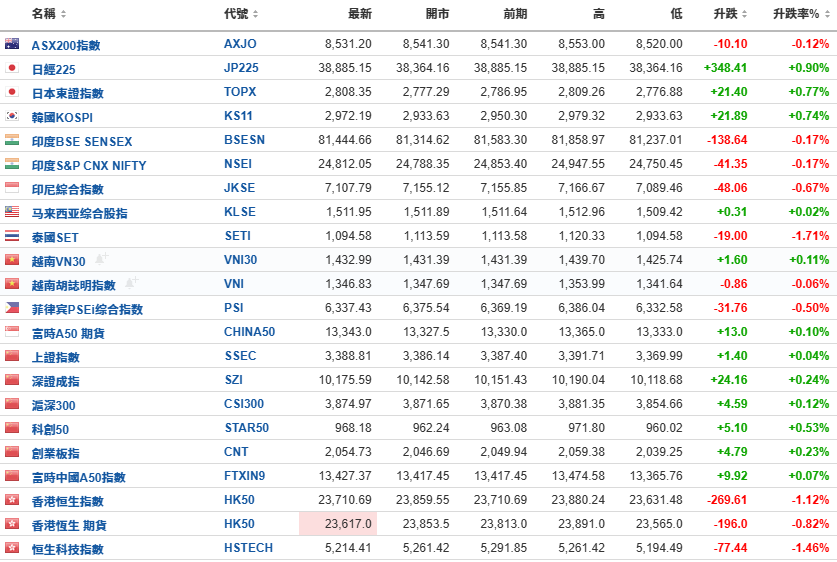Click the Indonesia flag beside 印尼綜合指數

pos(12,188)
